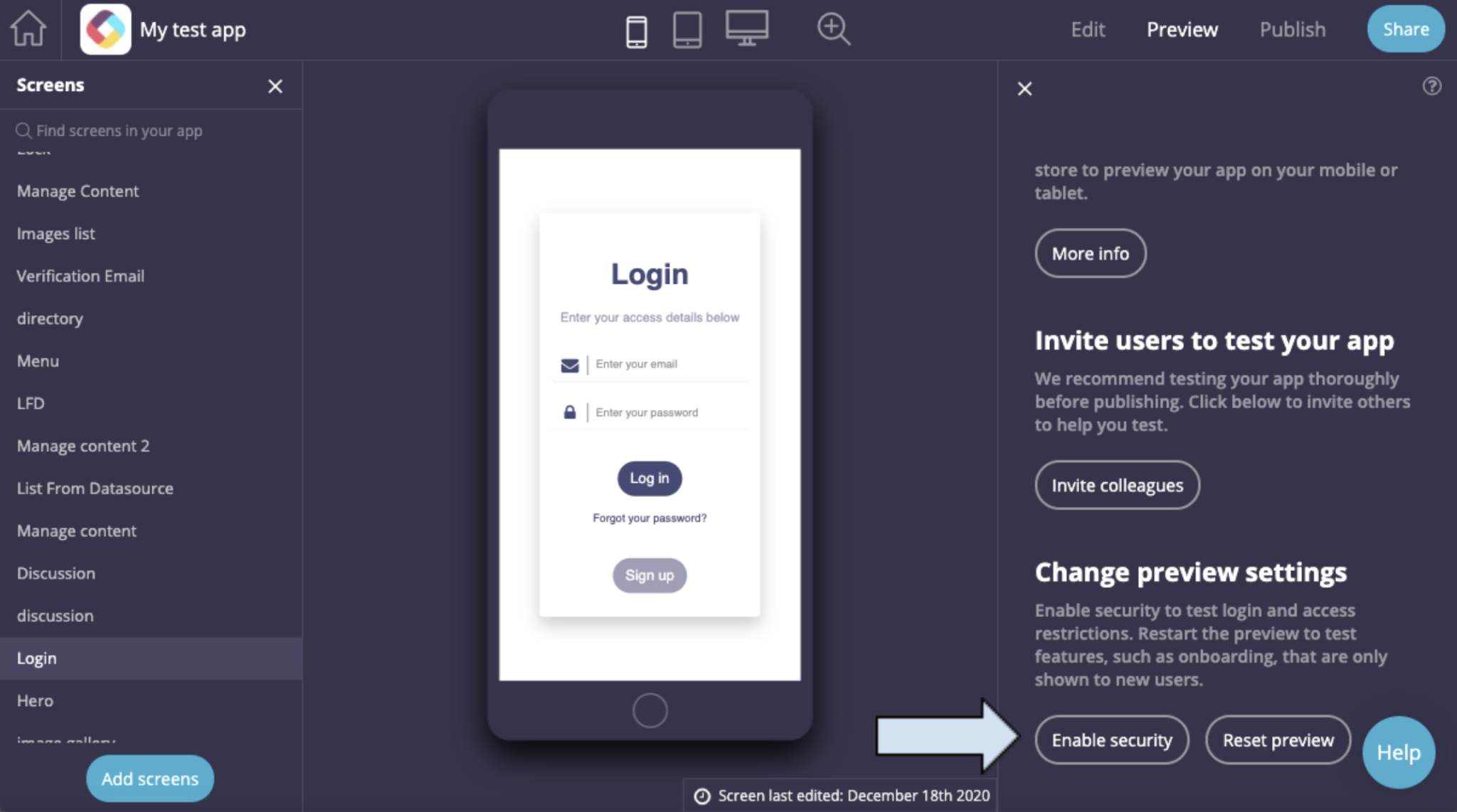Close the preview settings panel
1457x812 pixels.
tap(1025, 88)
